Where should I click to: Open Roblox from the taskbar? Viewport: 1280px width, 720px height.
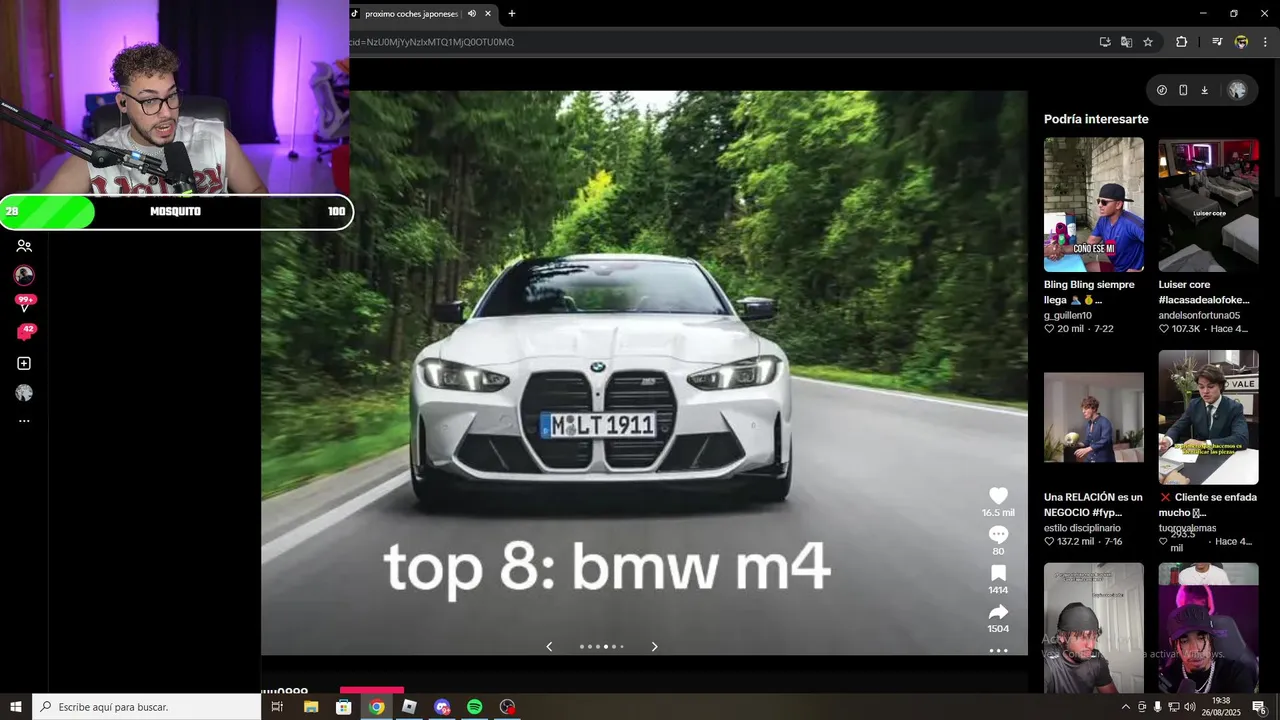tap(409, 707)
